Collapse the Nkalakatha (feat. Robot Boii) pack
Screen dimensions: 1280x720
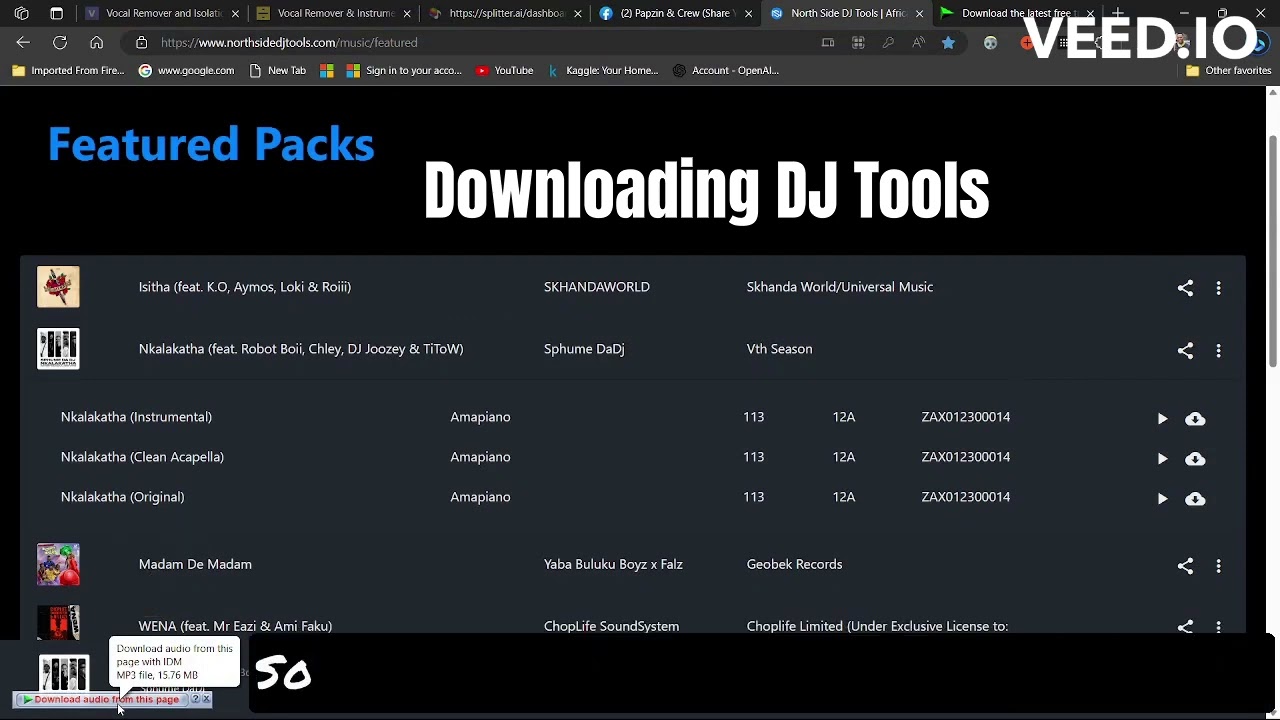tap(301, 349)
